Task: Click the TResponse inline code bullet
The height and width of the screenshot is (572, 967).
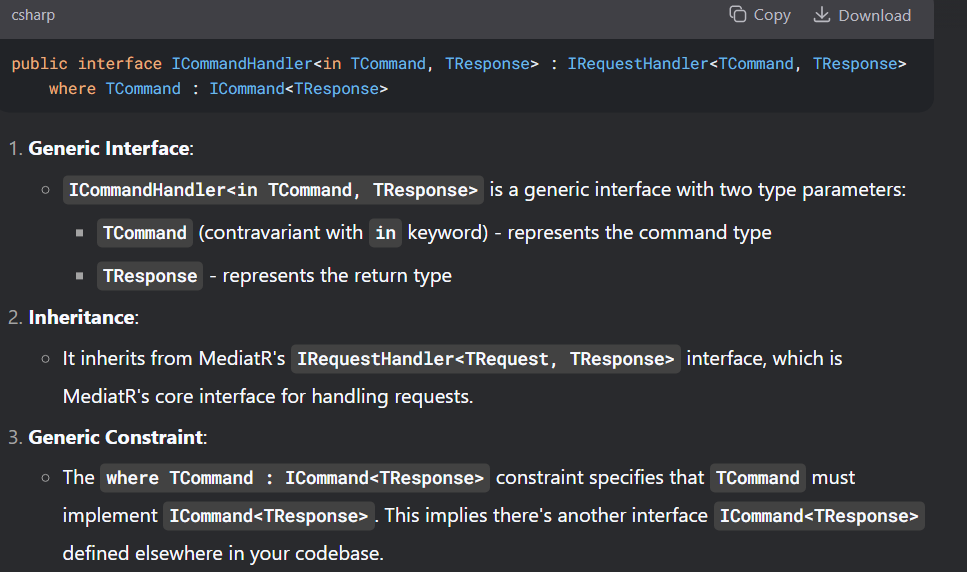Action: [x=150, y=276]
